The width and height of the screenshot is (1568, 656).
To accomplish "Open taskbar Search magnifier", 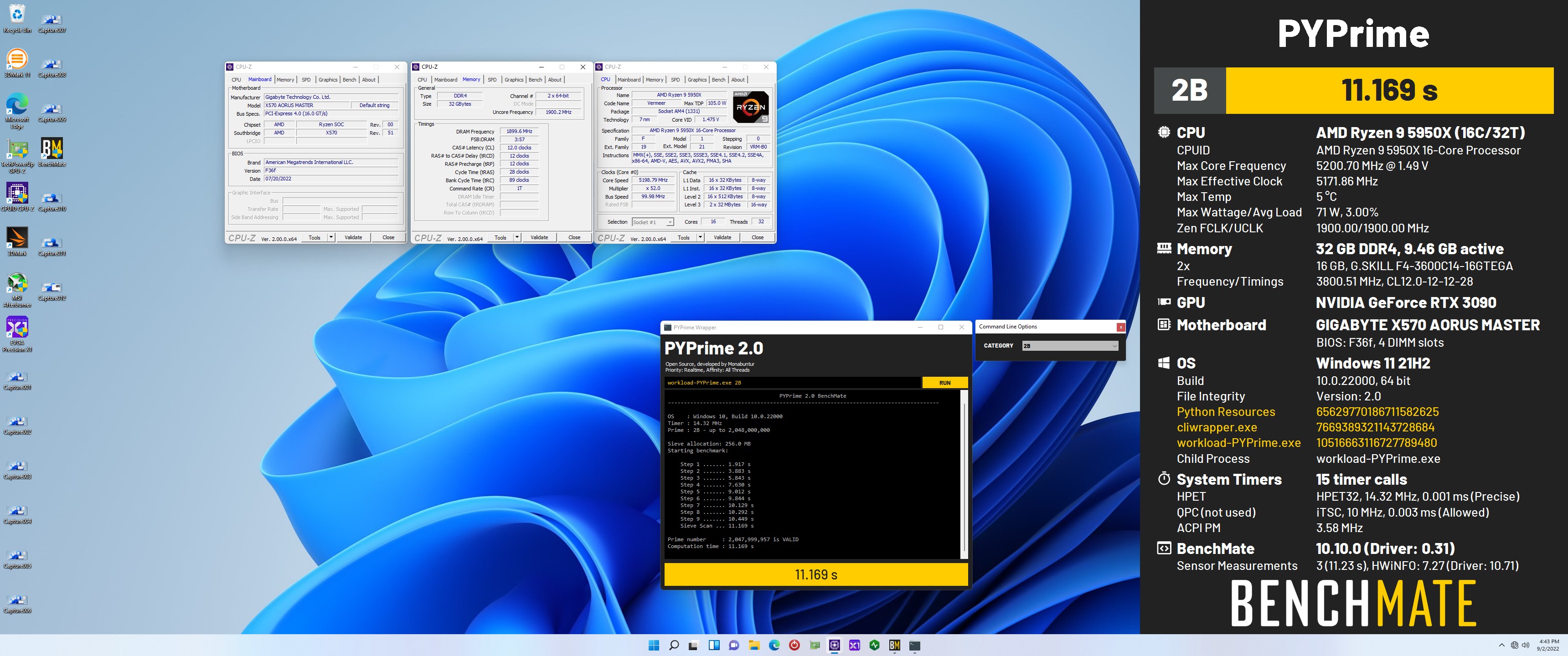I will point(674,645).
